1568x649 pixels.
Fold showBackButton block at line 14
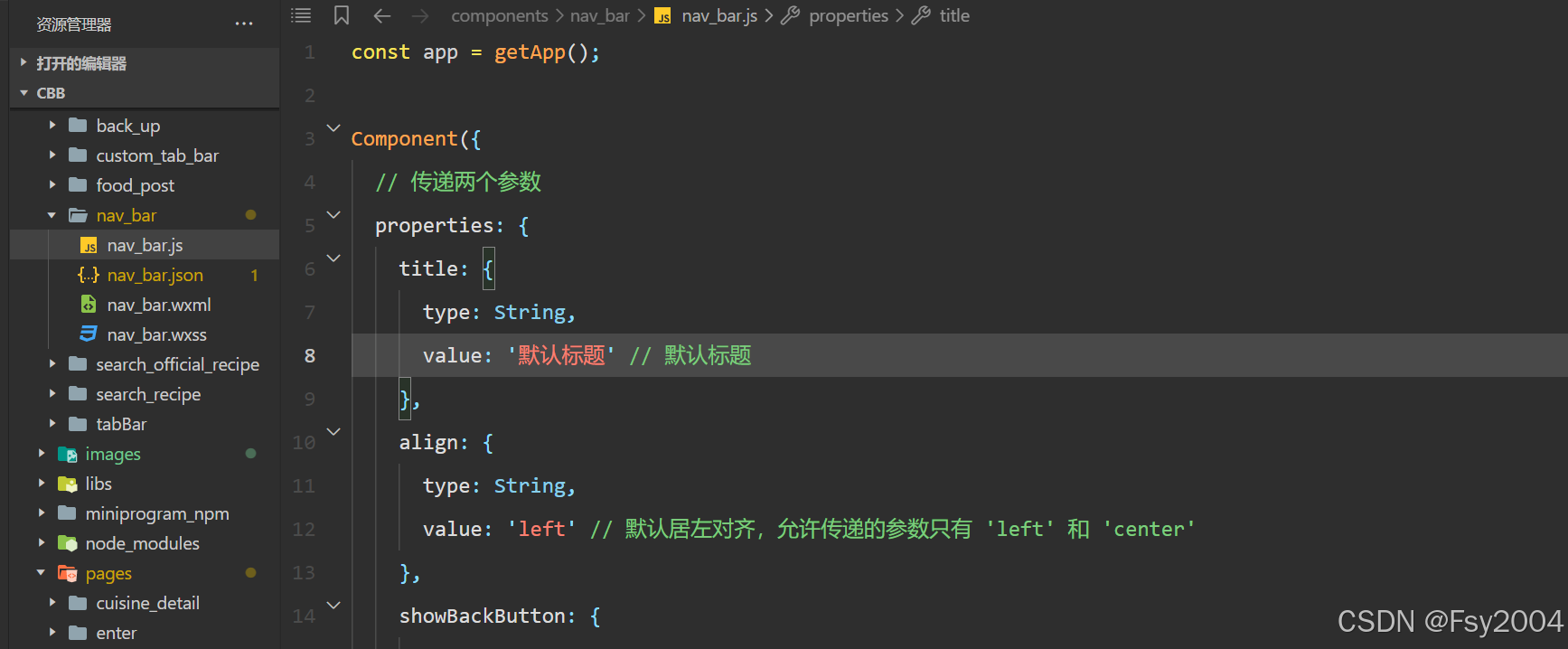click(333, 606)
